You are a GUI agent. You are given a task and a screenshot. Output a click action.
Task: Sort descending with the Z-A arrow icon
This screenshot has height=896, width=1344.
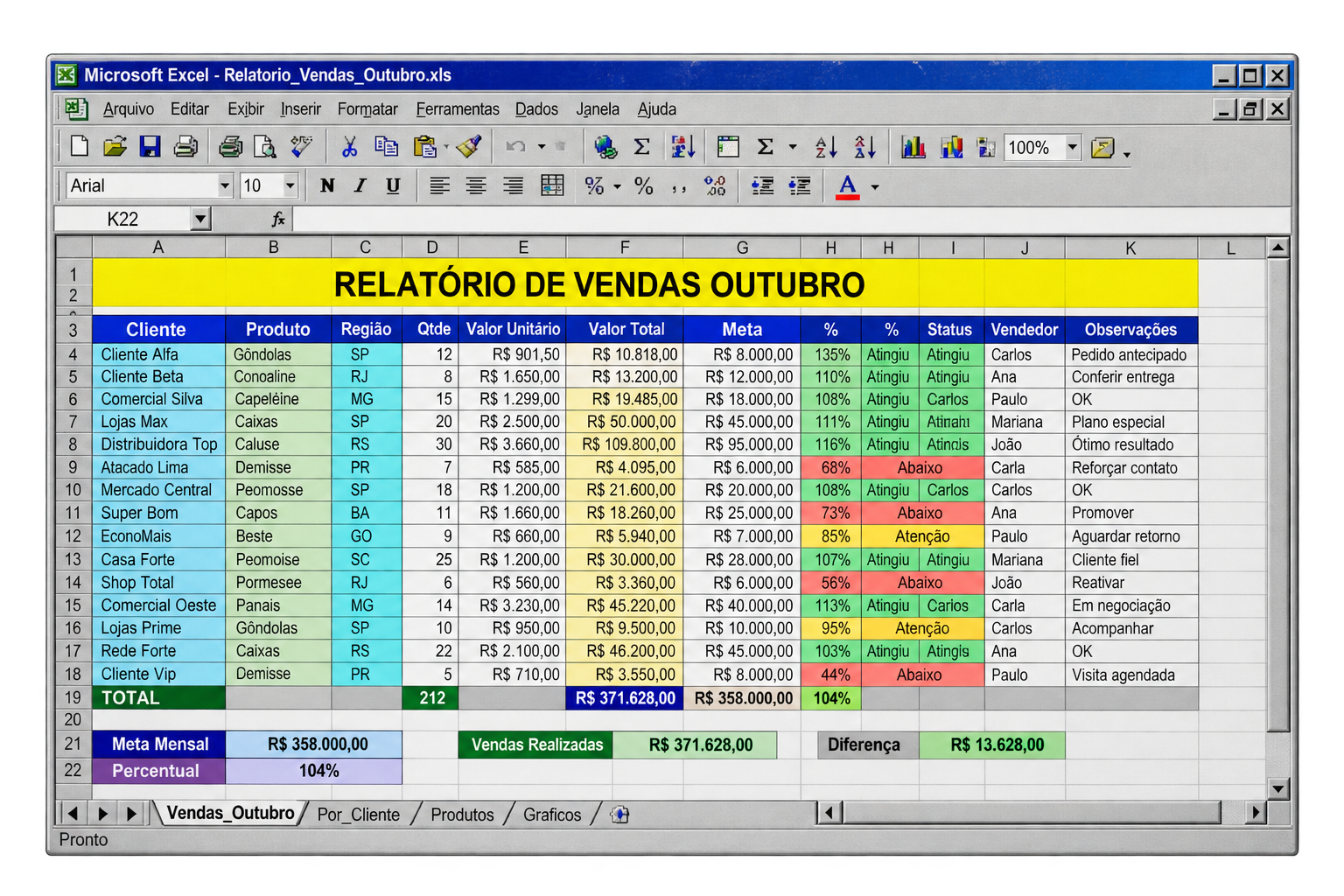pos(864,146)
